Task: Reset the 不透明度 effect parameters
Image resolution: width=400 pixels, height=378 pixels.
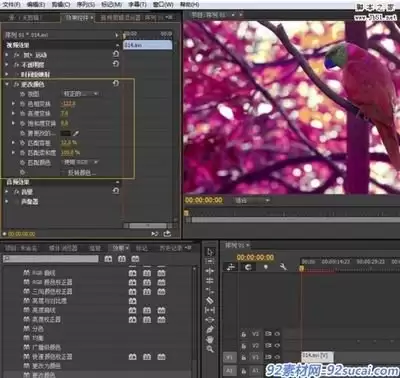Action: [x=116, y=64]
